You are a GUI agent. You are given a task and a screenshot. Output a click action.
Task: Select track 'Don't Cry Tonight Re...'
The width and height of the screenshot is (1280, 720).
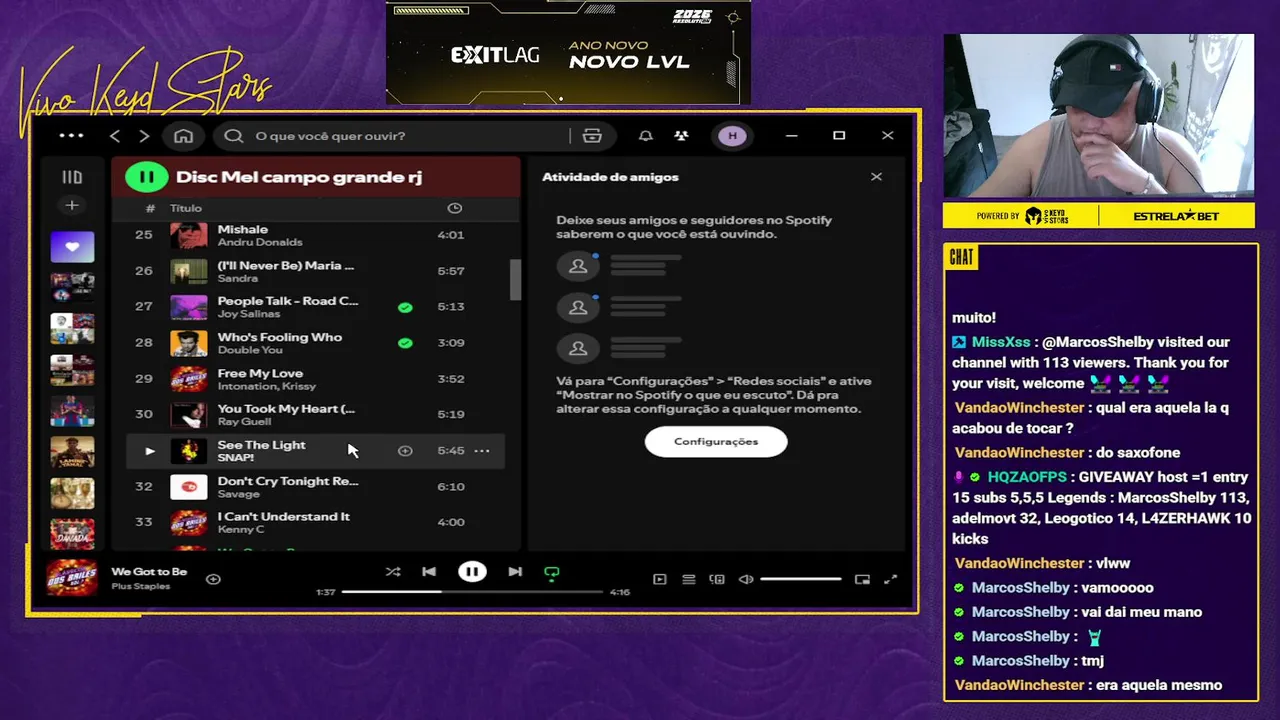click(x=315, y=487)
